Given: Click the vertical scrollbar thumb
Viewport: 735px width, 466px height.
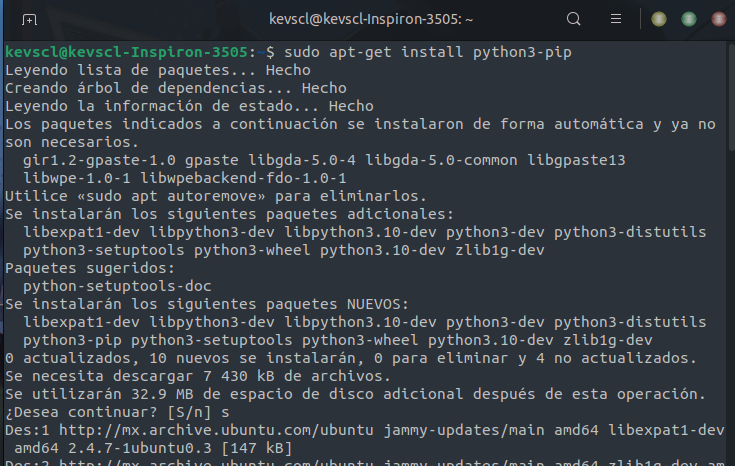Looking at the screenshot, I should pos(731,97).
